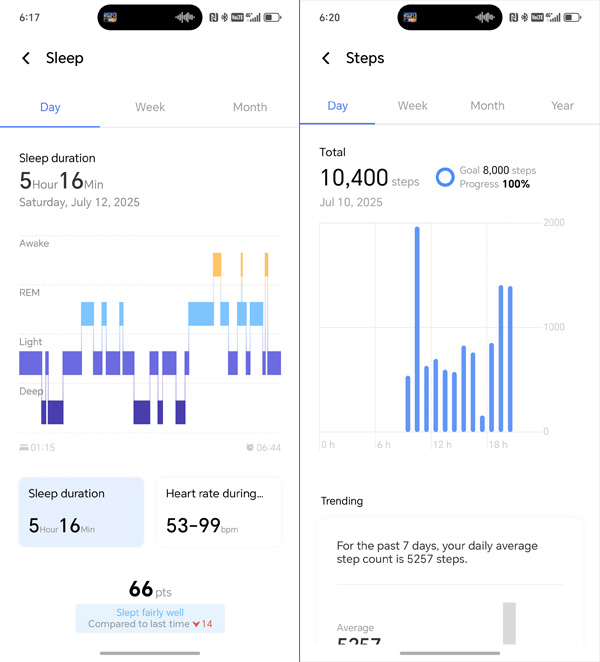
Task: Tap the alarm clock icon at 06:44
Action: pos(250,448)
